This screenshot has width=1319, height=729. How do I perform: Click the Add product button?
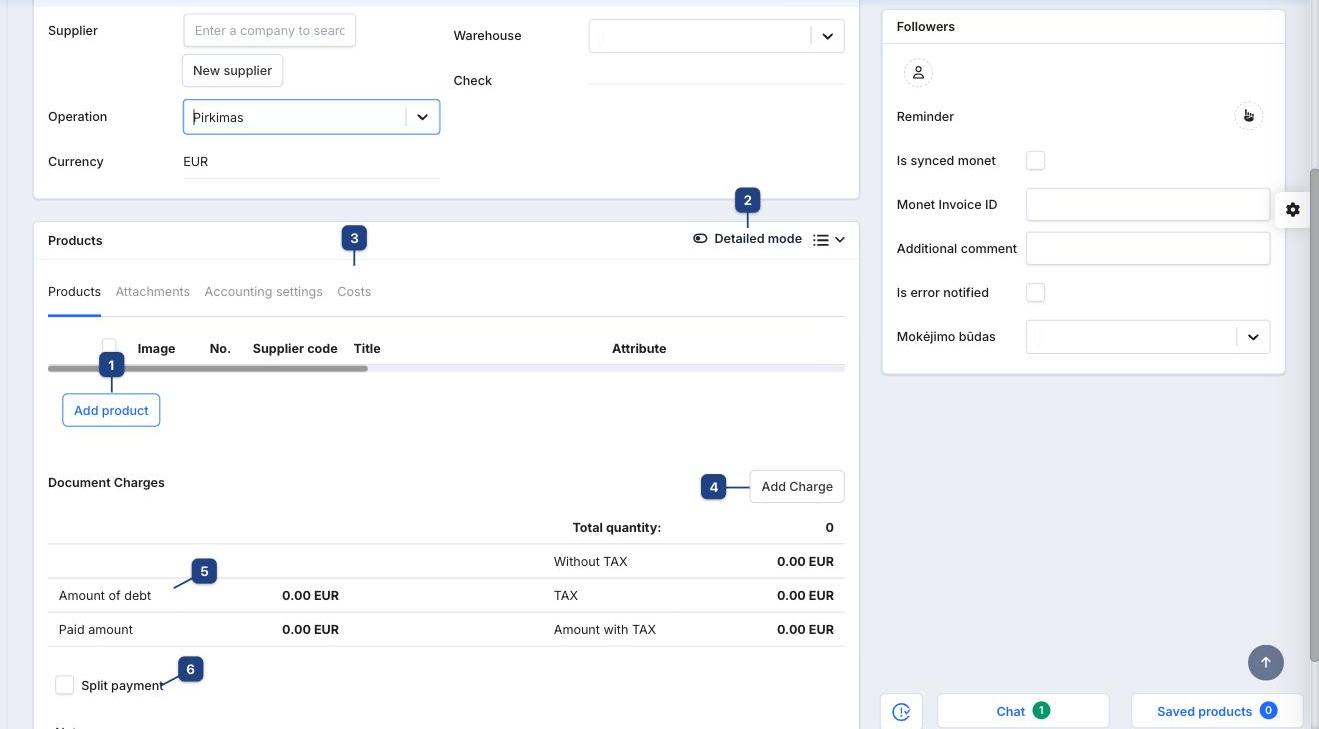[x=111, y=410]
